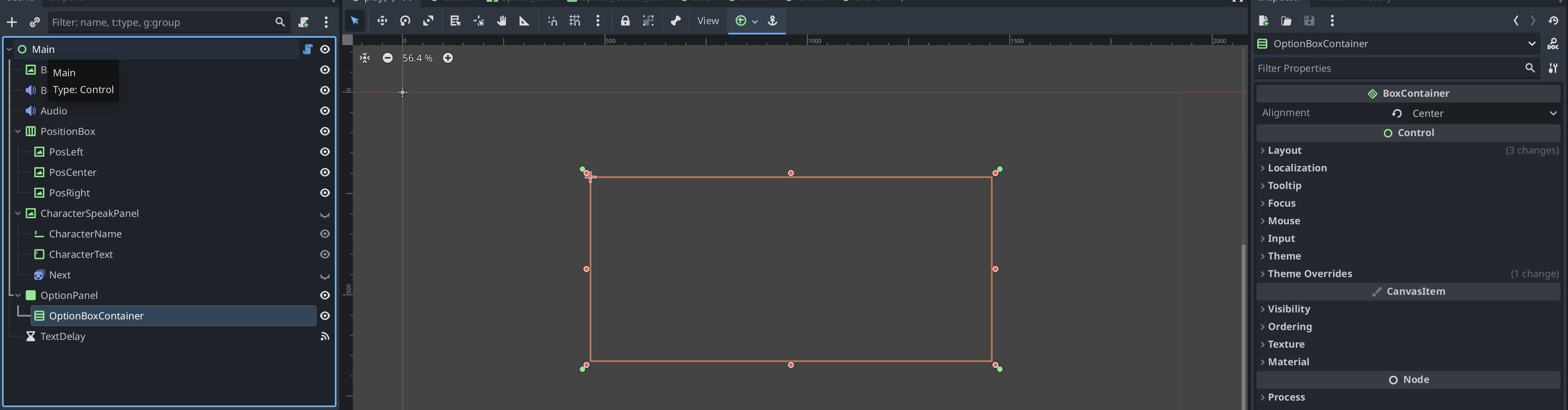The image size is (1568, 410).
Task: Open the Main node's script icon
Action: click(307, 49)
